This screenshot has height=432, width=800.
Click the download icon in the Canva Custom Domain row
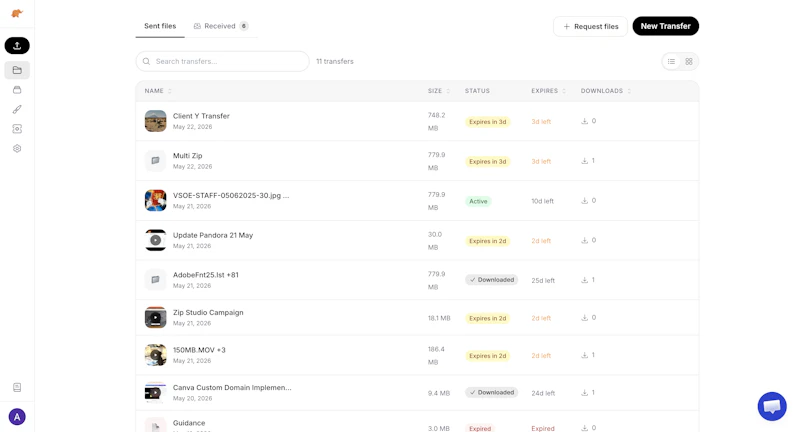585,393
